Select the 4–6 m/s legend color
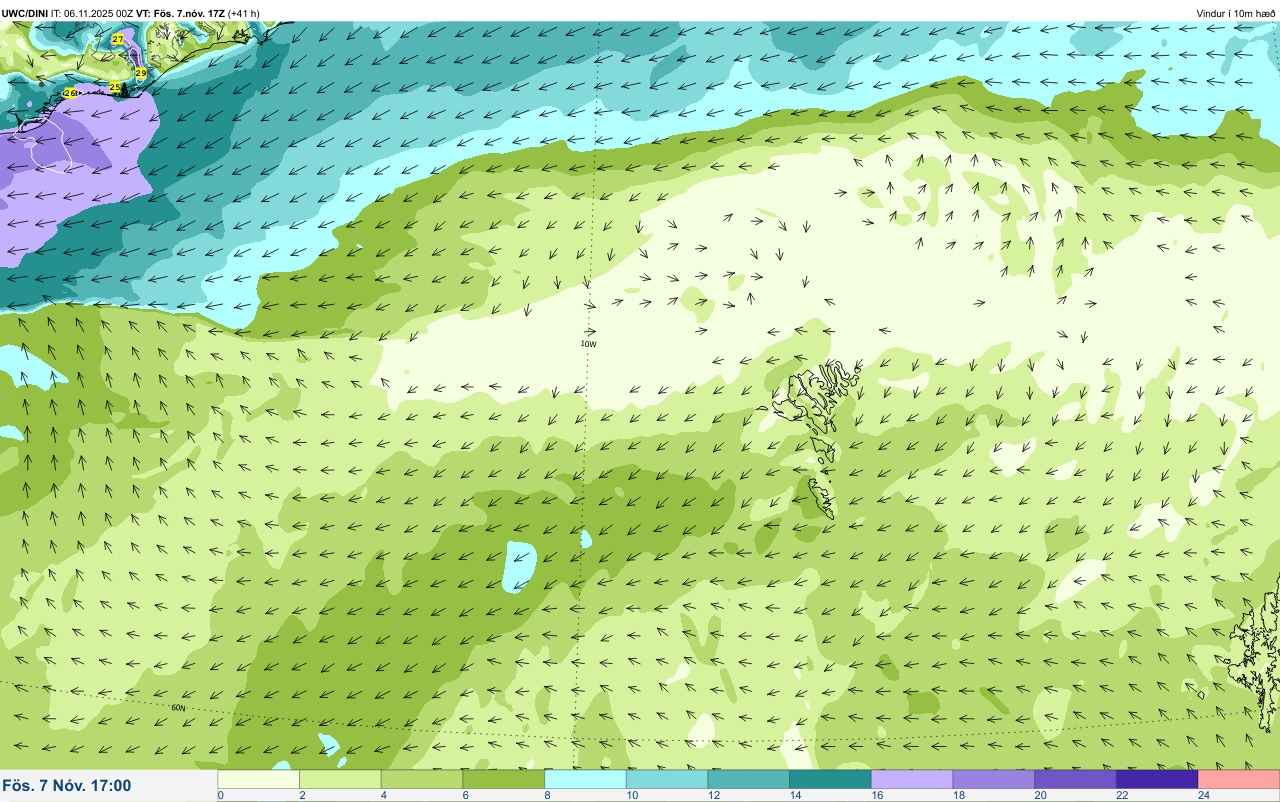 click(x=422, y=779)
